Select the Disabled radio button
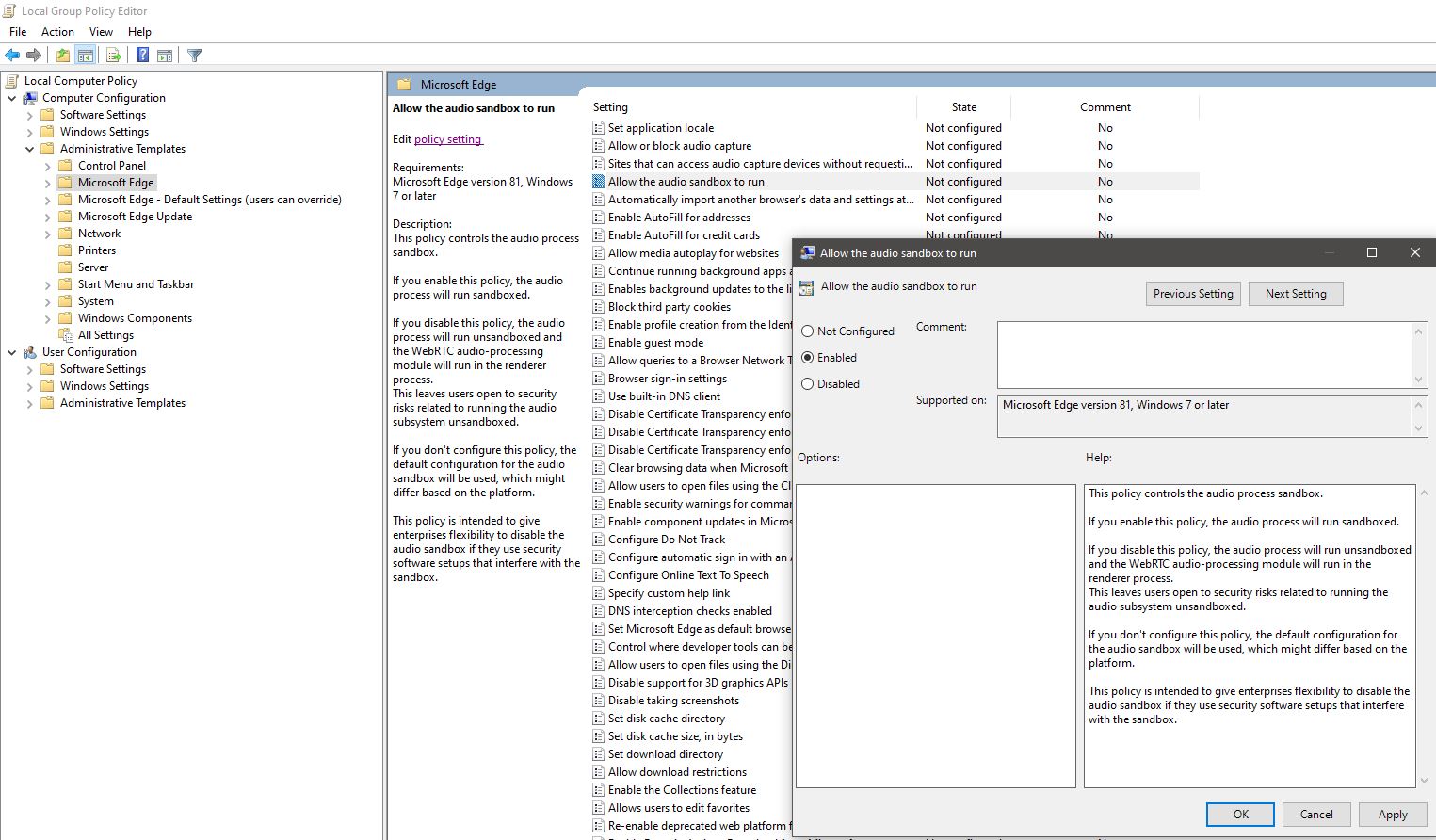Viewport: 1436px width, 840px height. tap(808, 383)
